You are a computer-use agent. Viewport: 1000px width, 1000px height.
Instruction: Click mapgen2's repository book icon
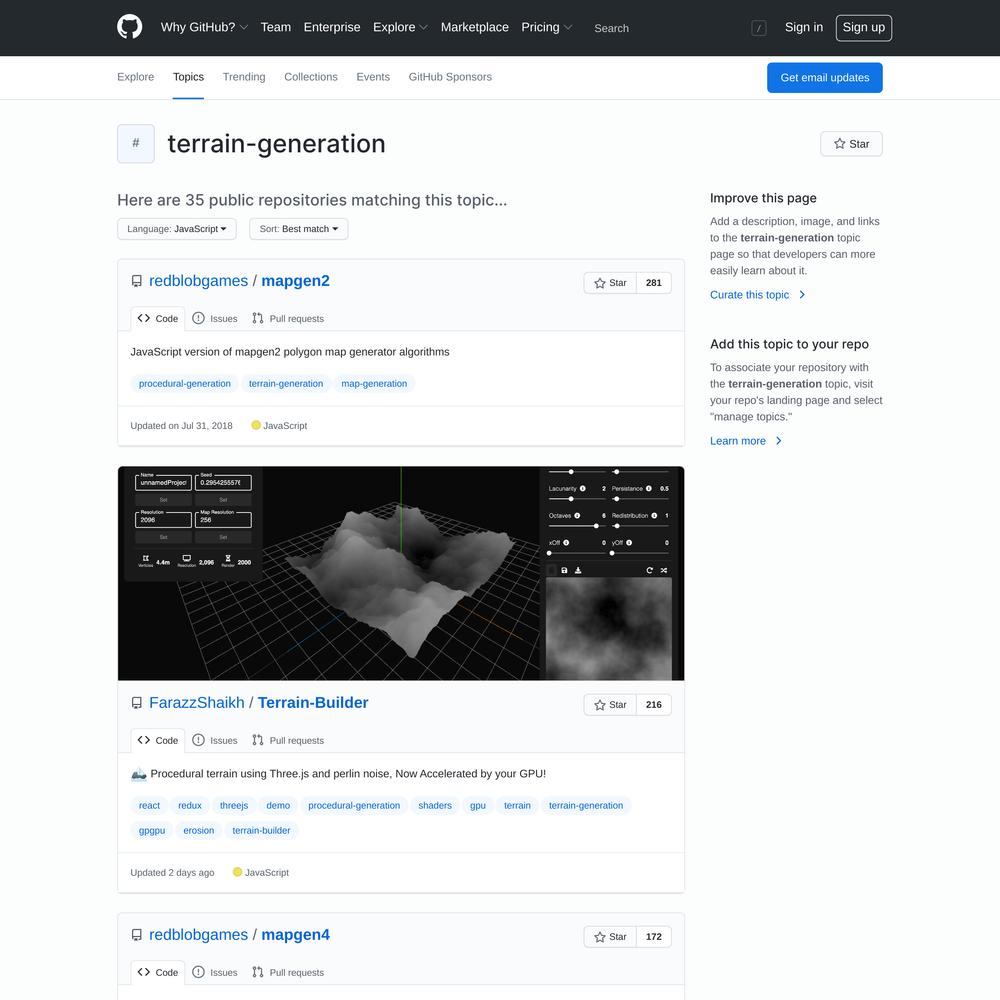click(136, 281)
